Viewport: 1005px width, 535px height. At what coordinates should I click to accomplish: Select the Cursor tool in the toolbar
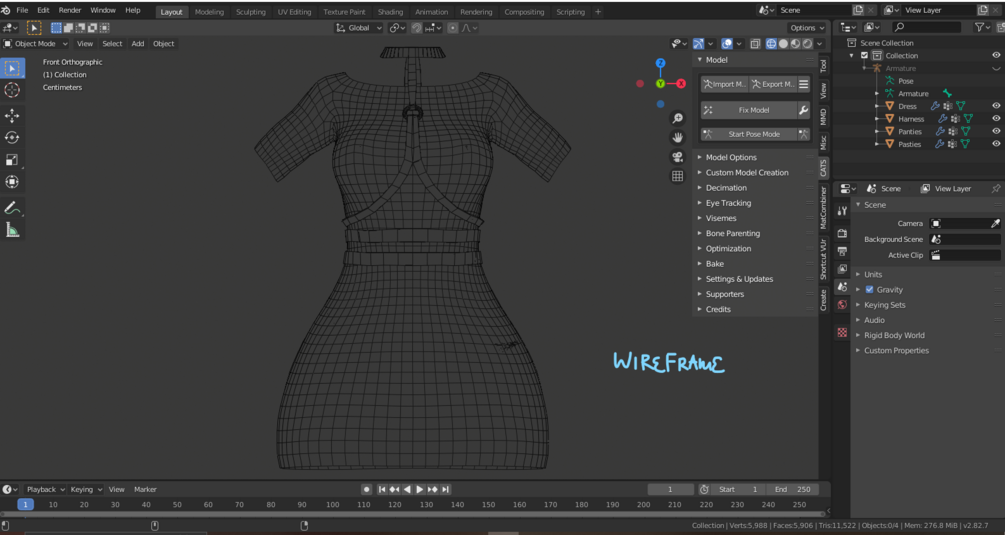click(x=12, y=90)
